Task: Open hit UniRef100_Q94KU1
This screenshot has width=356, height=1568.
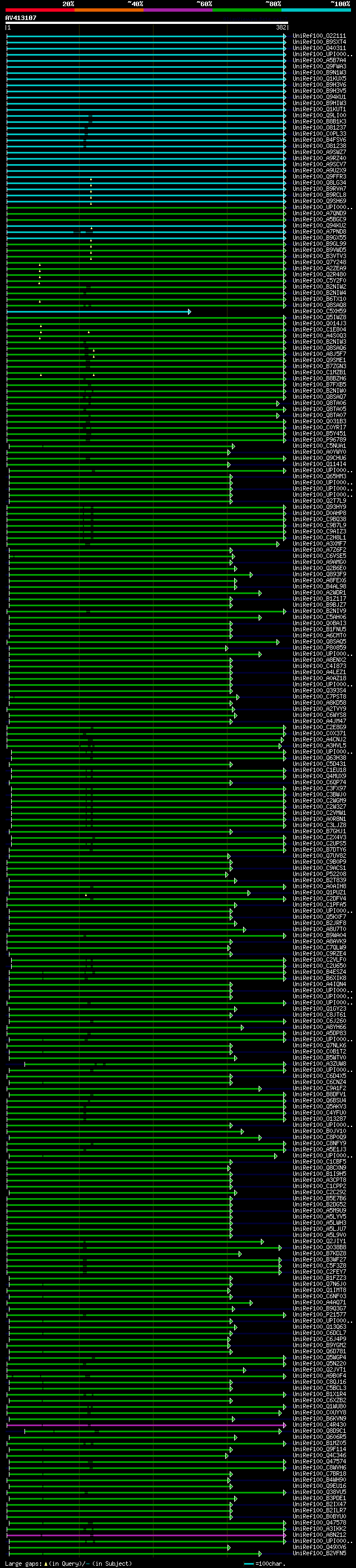Action: tap(319, 97)
